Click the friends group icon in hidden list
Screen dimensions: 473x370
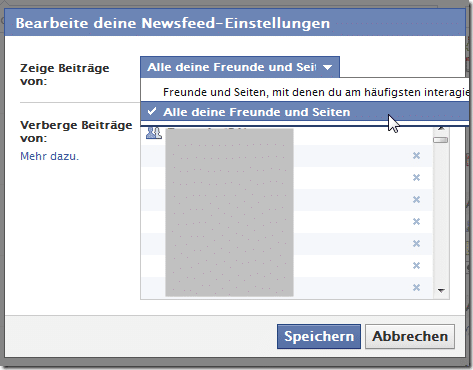[154, 133]
